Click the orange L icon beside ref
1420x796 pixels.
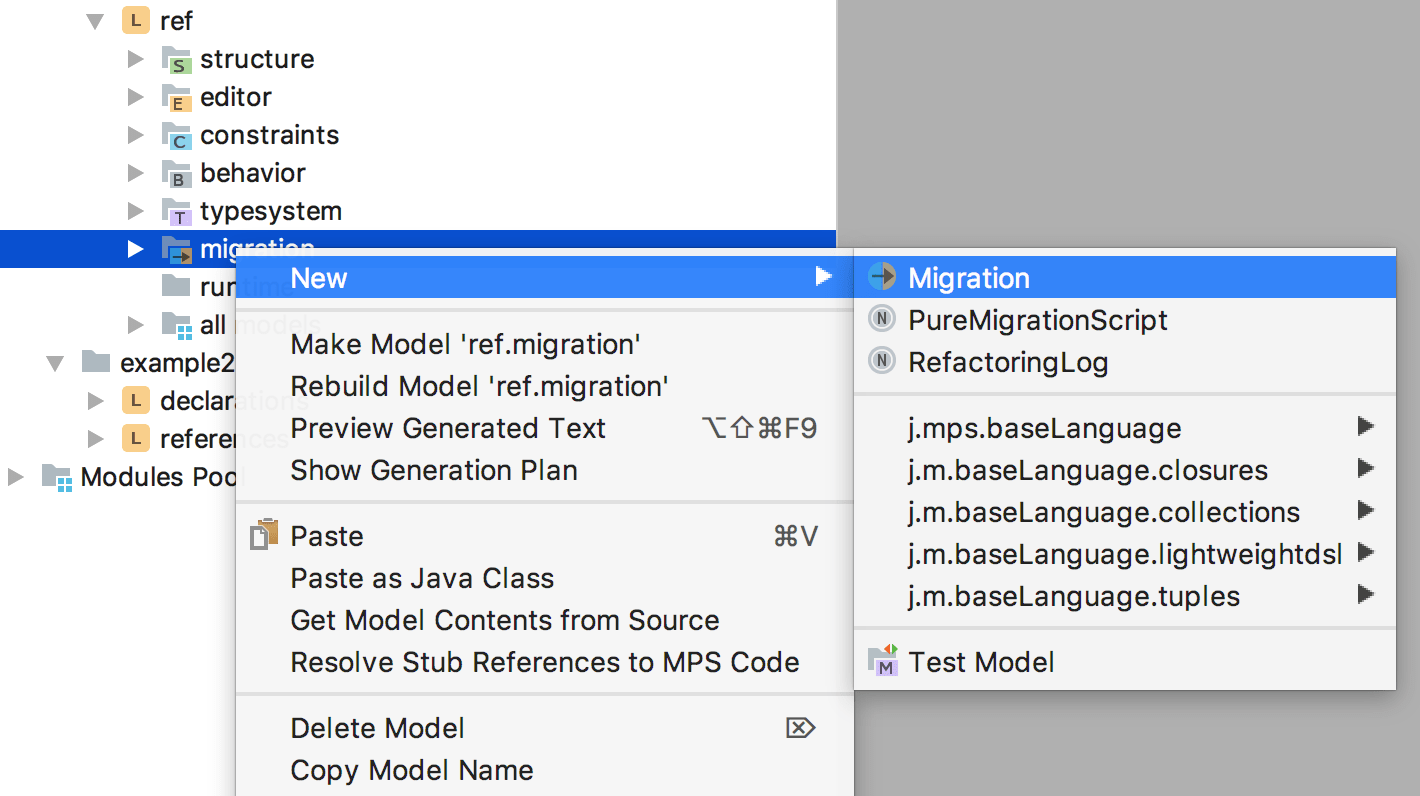[x=135, y=20]
